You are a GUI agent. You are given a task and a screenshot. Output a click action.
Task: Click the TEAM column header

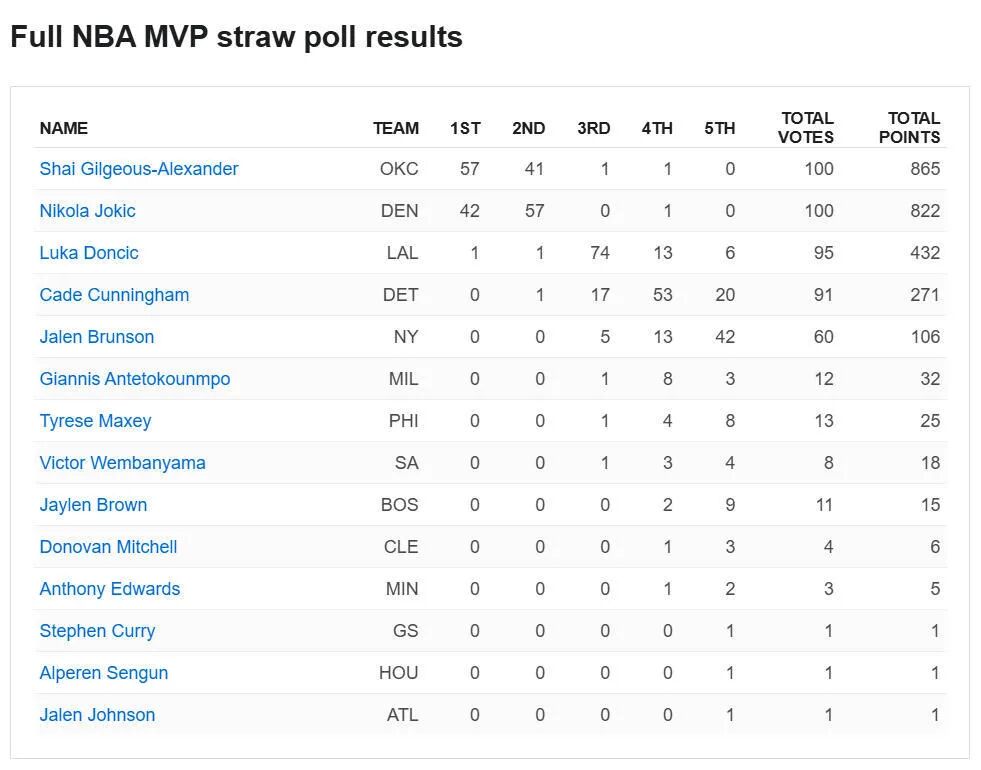click(396, 128)
